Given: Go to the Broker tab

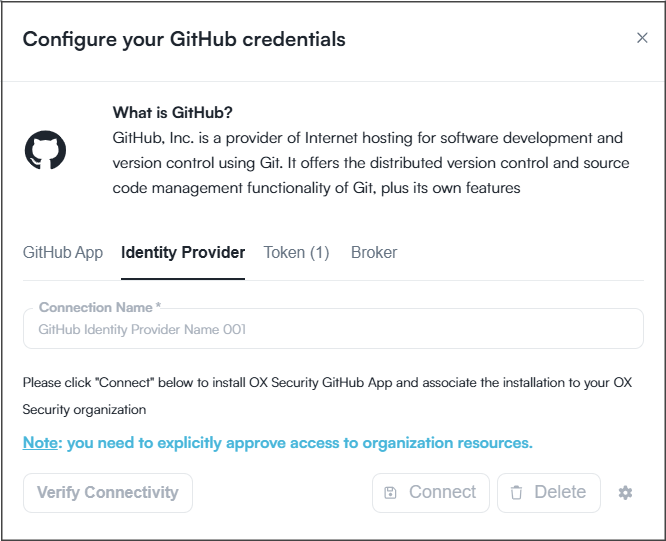Looking at the screenshot, I should pyautogui.click(x=374, y=252).
